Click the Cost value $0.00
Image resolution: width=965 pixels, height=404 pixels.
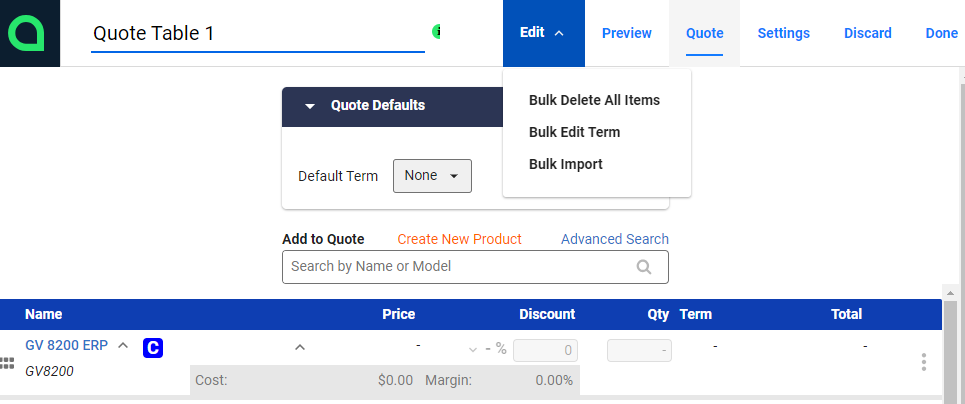pyautogui.click(x=395, y=381)
